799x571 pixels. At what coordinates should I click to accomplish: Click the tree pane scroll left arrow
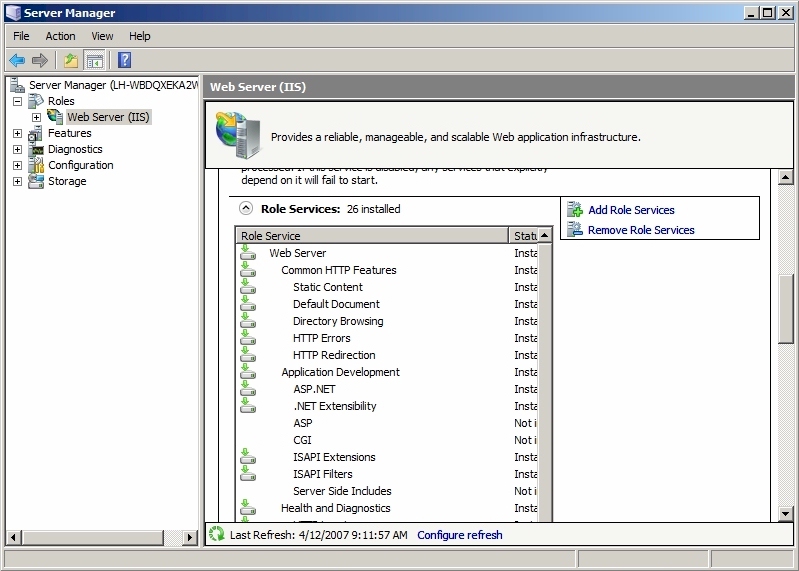coord(13,537)
